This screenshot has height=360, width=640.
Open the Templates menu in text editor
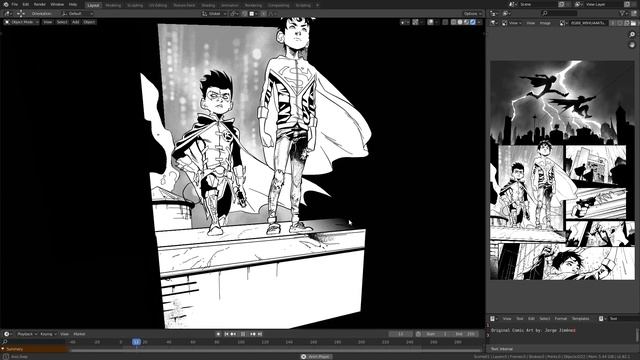(x=580, y=318)
